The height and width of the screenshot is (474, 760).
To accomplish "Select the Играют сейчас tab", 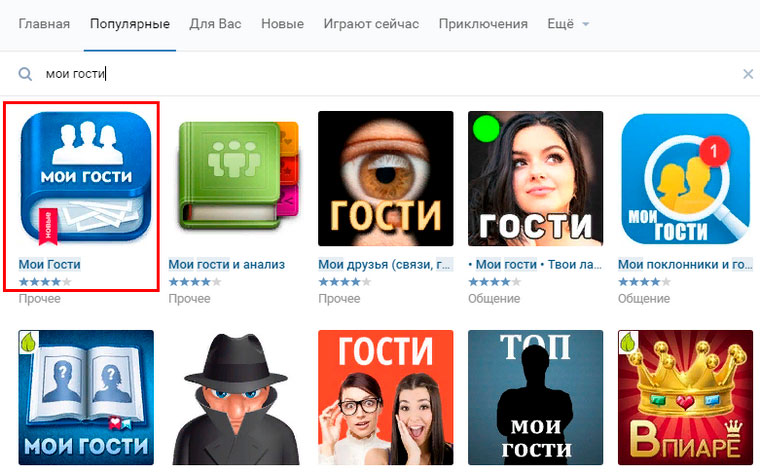I will tap(371, 24).
